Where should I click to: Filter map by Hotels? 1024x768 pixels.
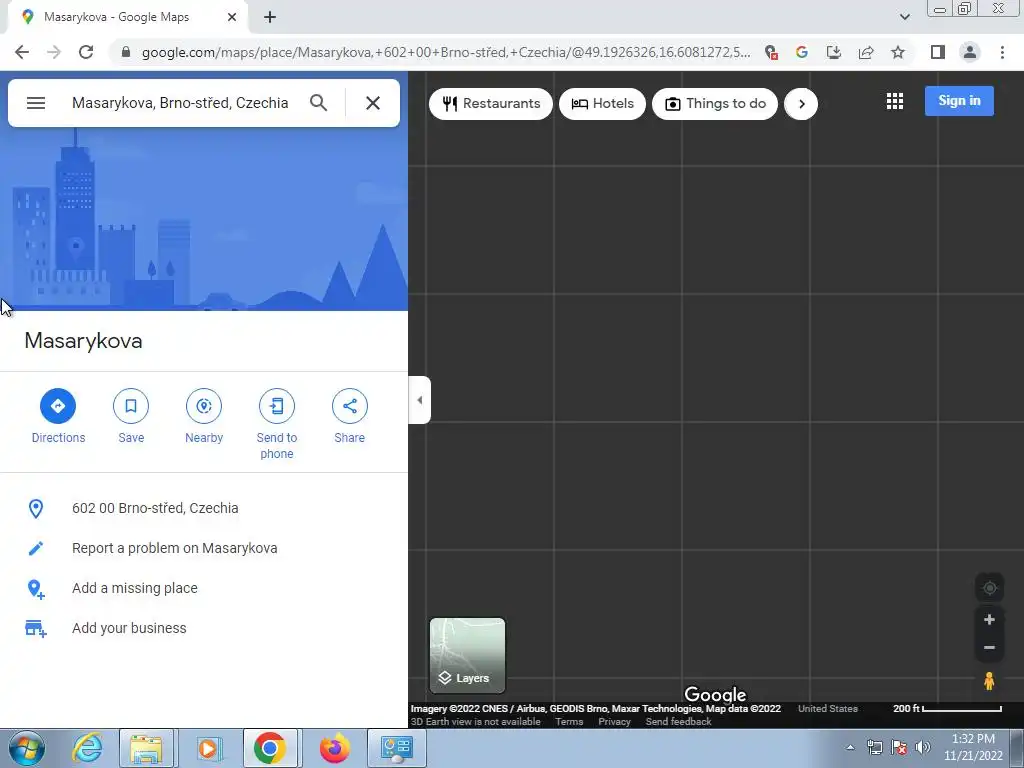pos(602,104)
